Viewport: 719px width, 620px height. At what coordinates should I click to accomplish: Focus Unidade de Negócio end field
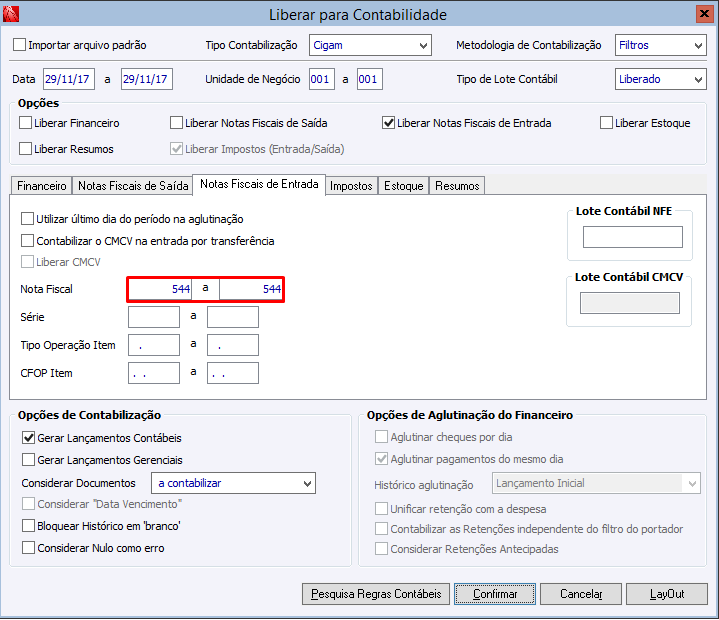click(370, 79)
